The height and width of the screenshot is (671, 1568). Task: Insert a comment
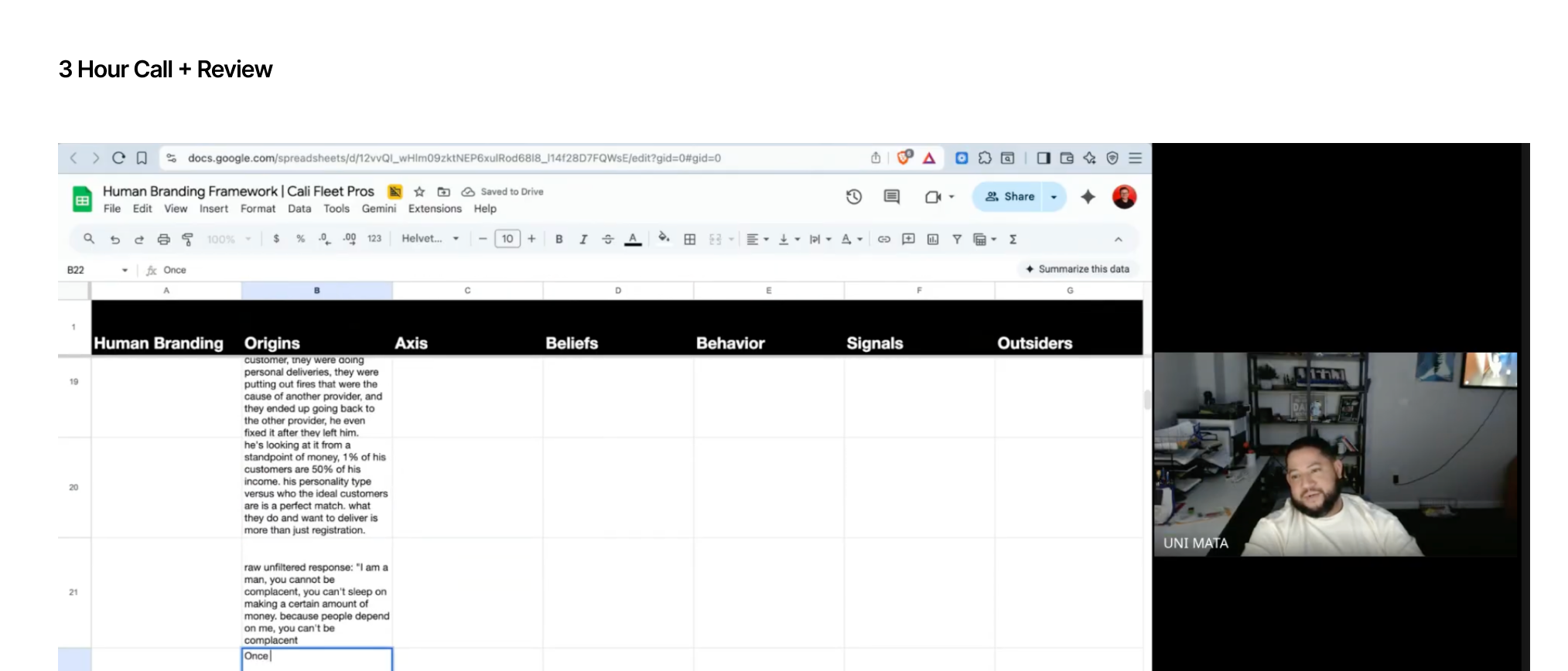[x=908, y=240]
